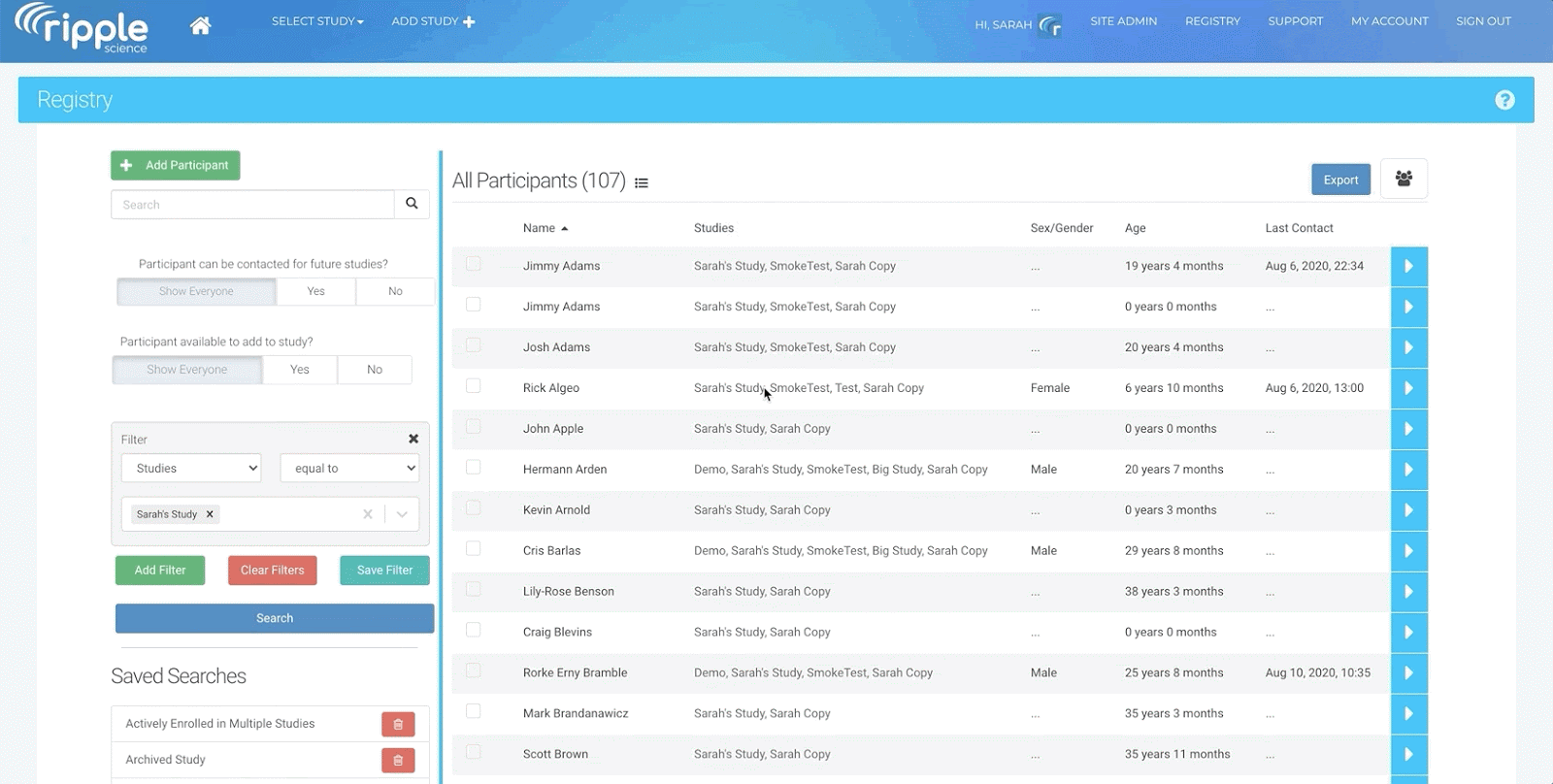Delete the Archived Study saved search

398,760
